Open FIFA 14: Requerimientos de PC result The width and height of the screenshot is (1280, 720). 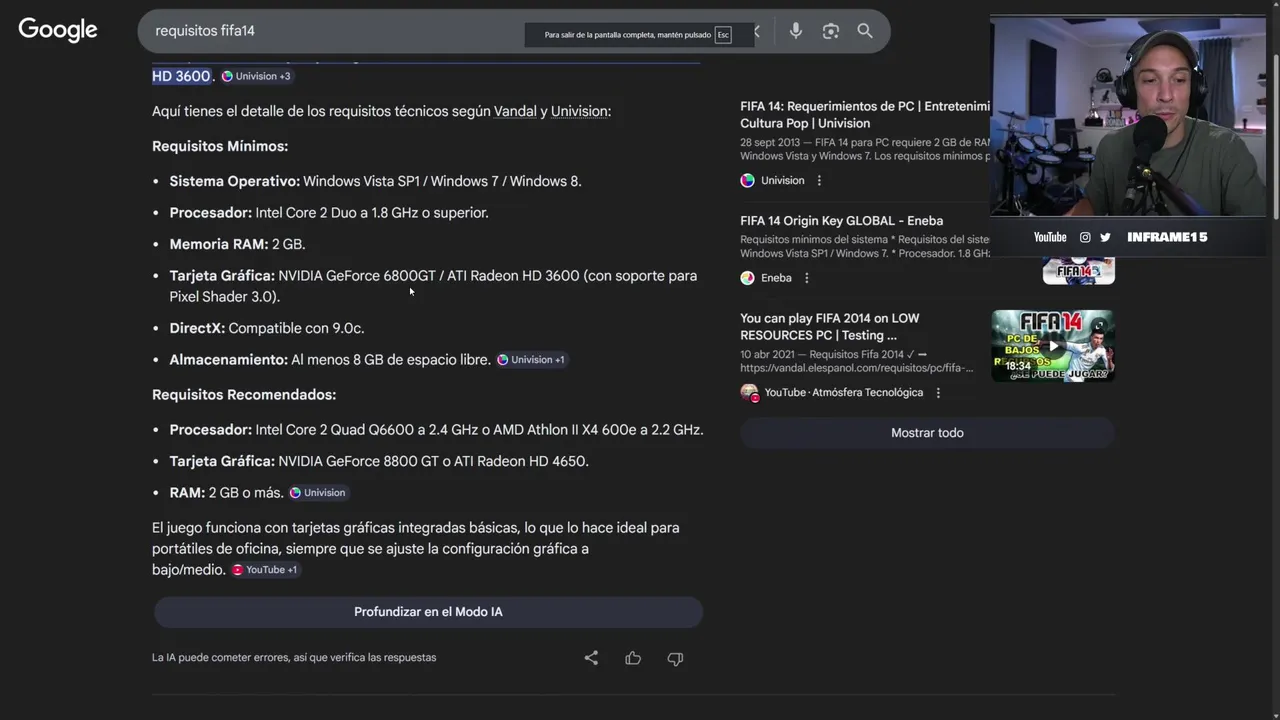pos(865,114)
